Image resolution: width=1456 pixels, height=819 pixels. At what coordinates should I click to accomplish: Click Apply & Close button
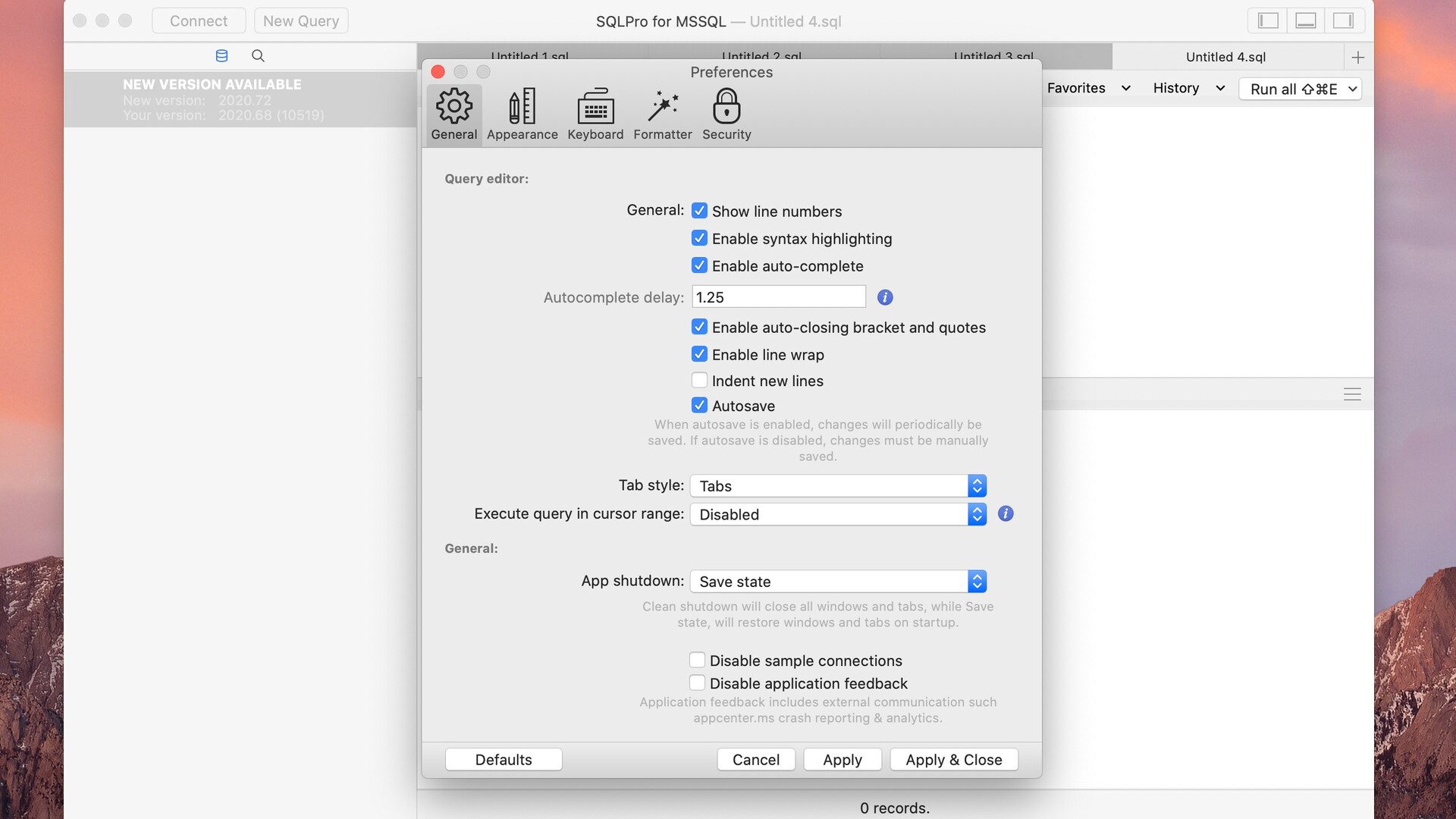tap(953, 759)
